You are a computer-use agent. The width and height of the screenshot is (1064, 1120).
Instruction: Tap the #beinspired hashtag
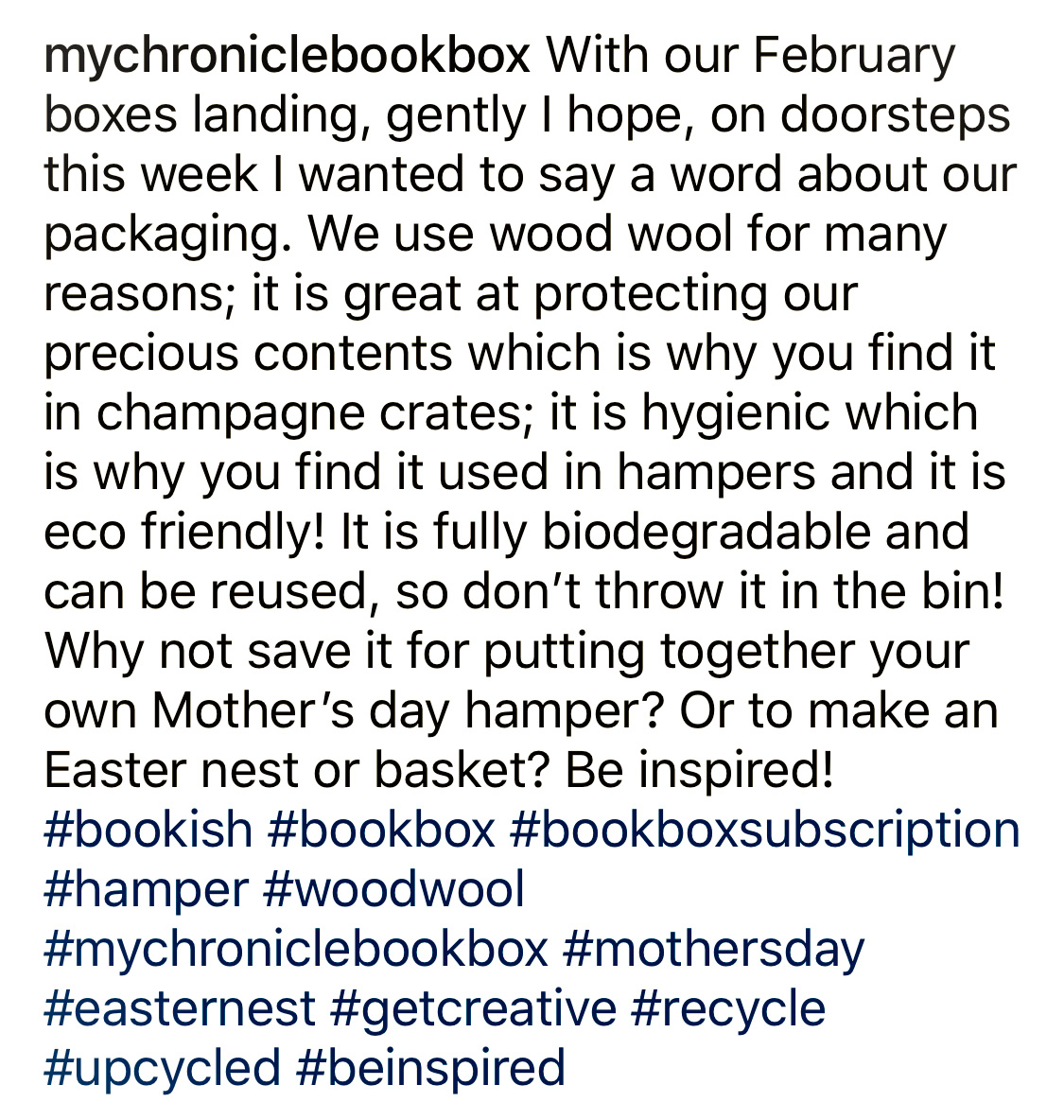click(430, 1068)
